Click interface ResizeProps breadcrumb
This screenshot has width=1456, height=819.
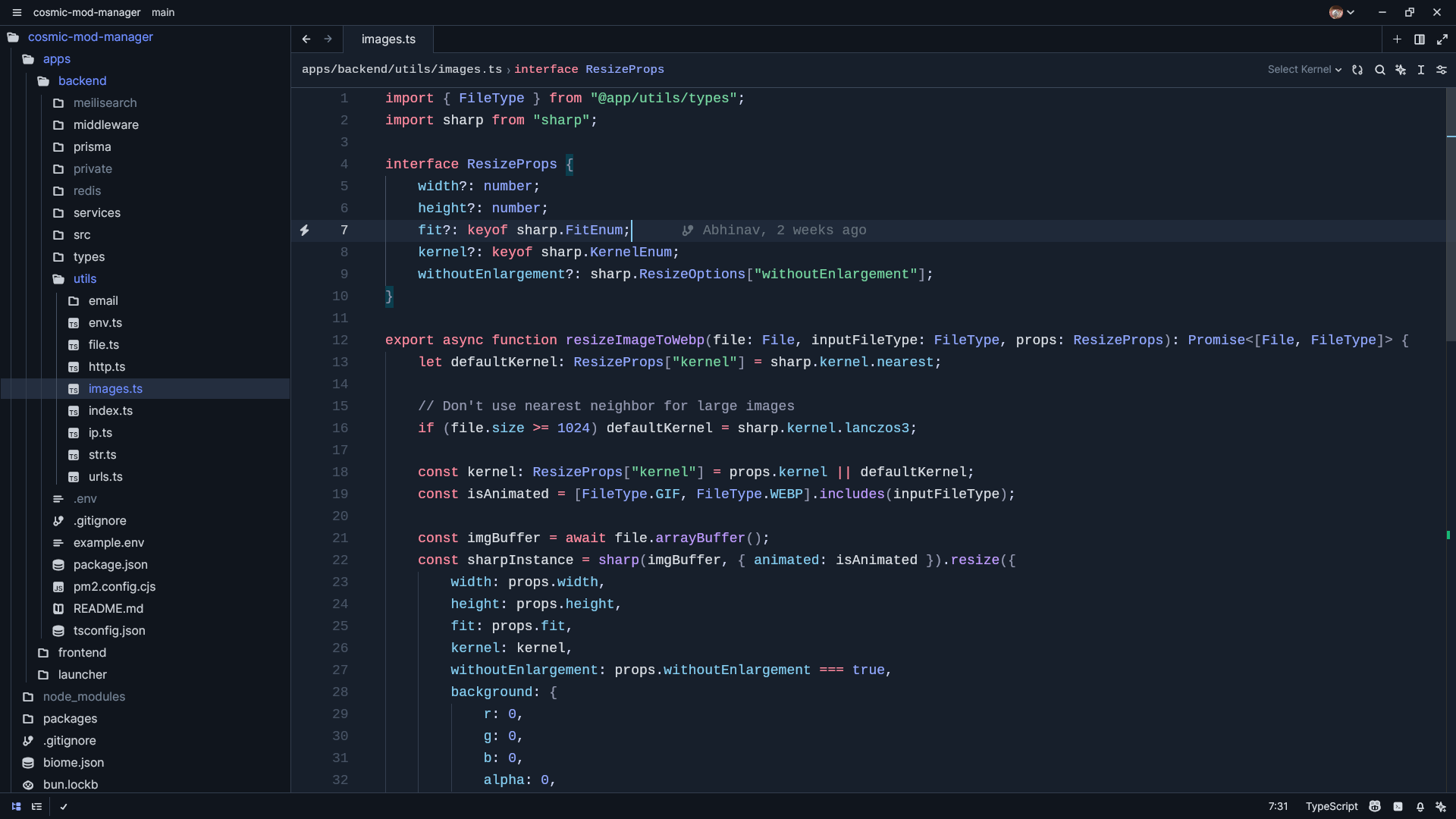(589, 69)
